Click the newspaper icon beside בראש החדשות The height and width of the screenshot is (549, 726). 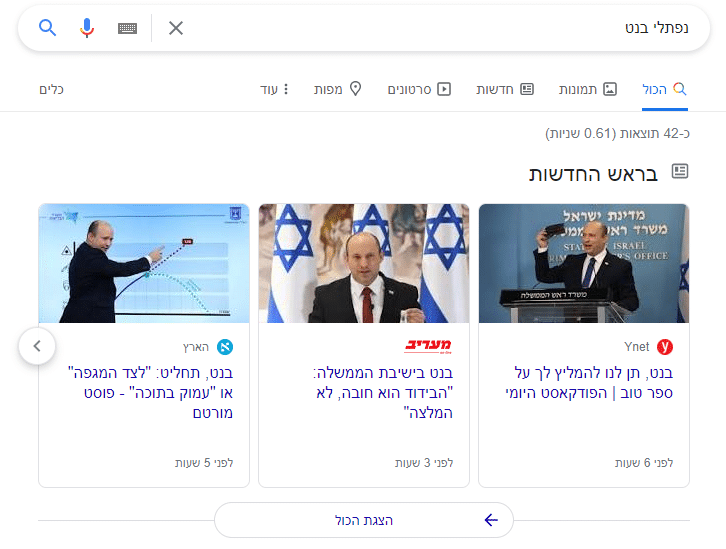click(679, 172)
